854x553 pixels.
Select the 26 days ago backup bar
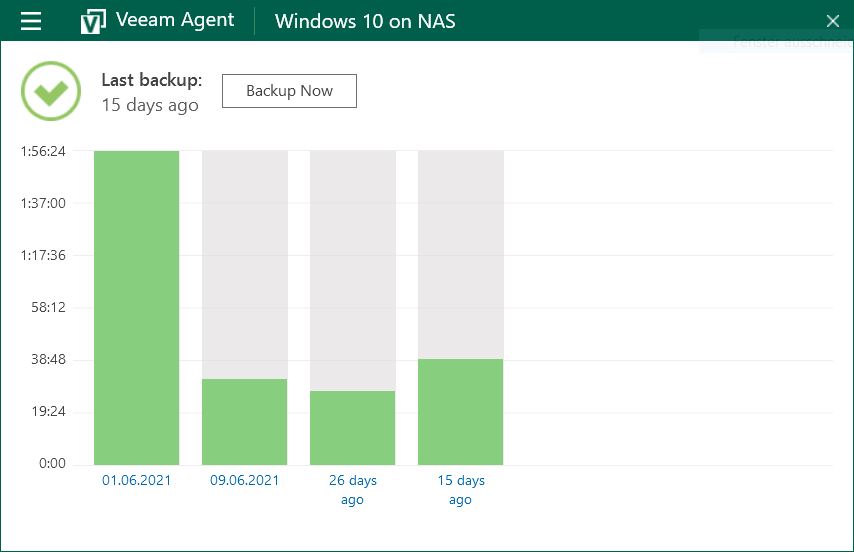[x=352, y=428]
